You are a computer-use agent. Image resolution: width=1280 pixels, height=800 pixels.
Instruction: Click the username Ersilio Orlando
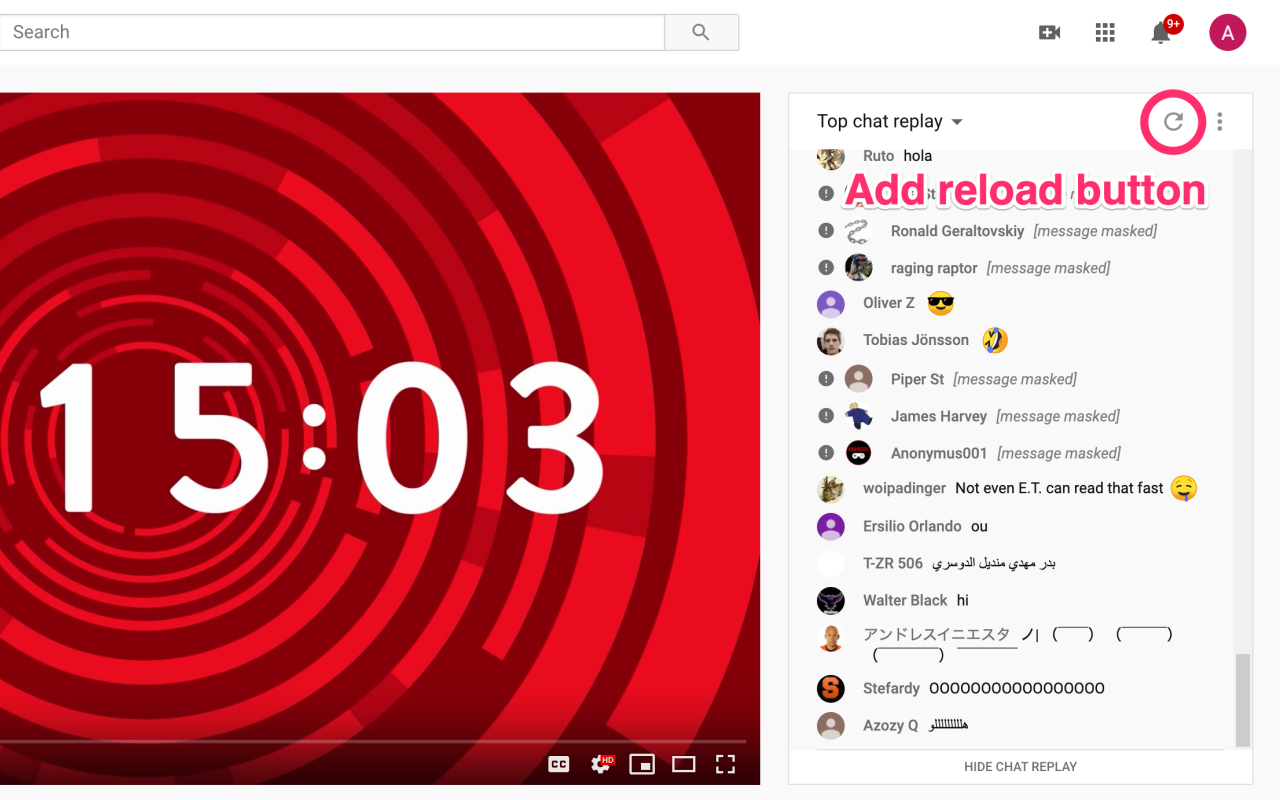click(912, 526)
